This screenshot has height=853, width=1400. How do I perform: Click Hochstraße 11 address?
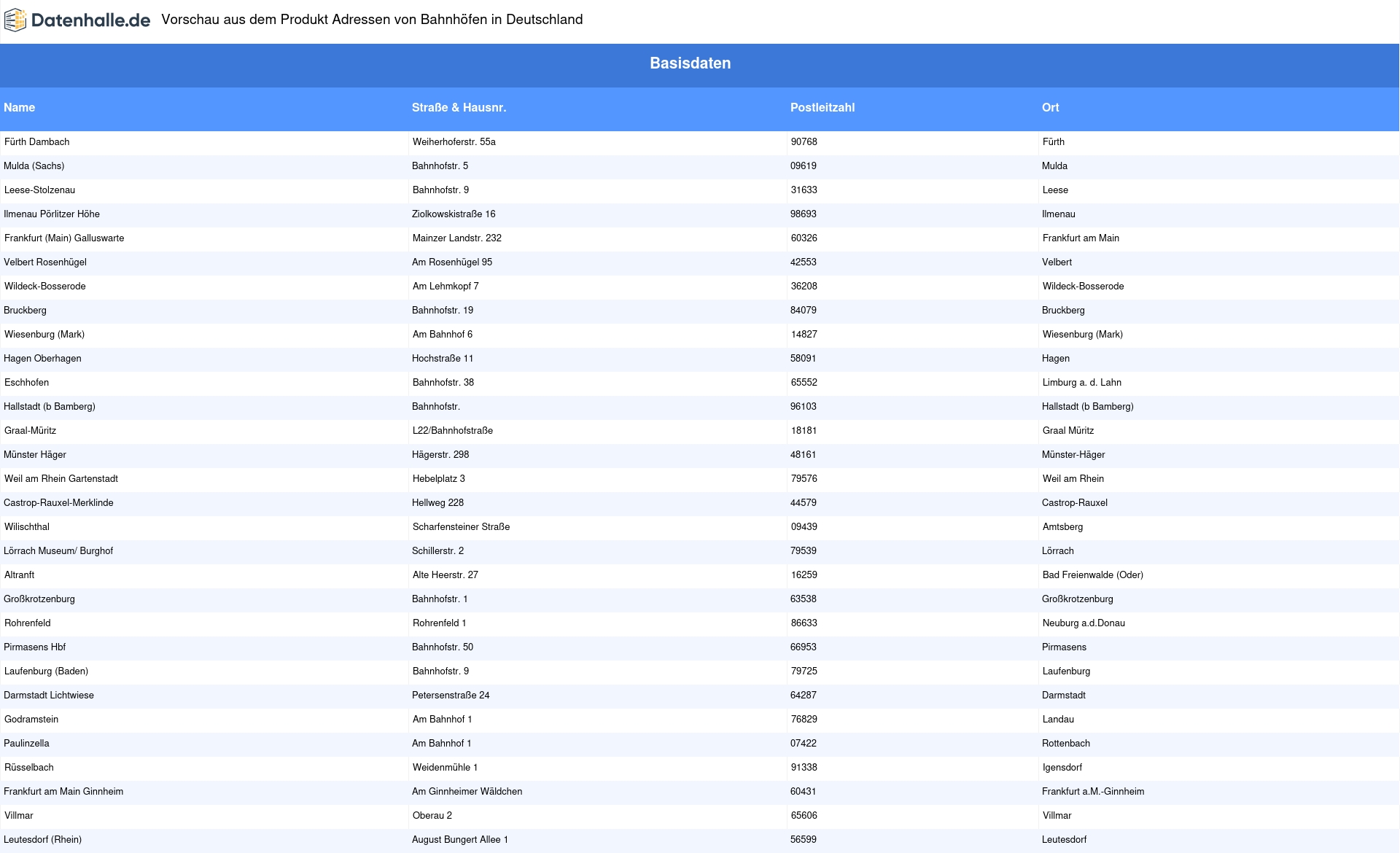click(443, 359)
